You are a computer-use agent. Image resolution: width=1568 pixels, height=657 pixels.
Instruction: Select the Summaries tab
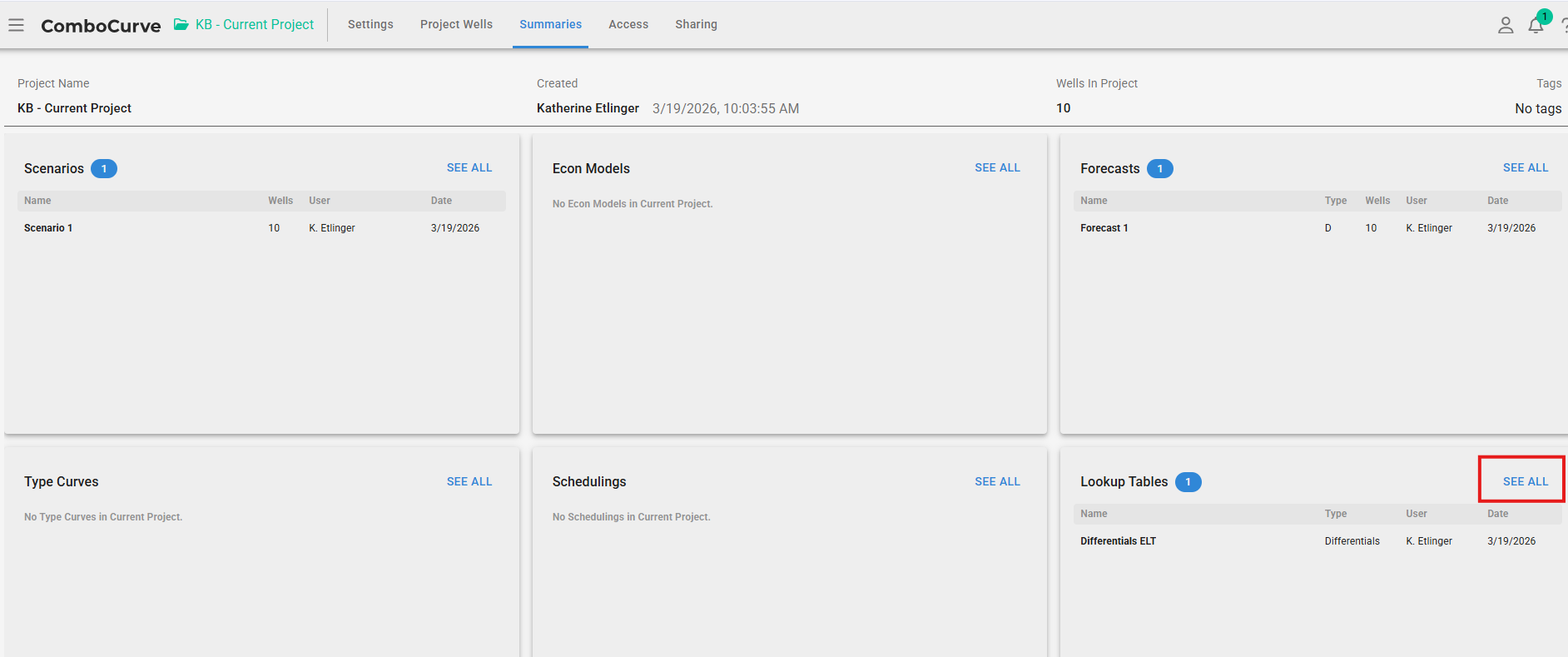[x=550, y=25]
